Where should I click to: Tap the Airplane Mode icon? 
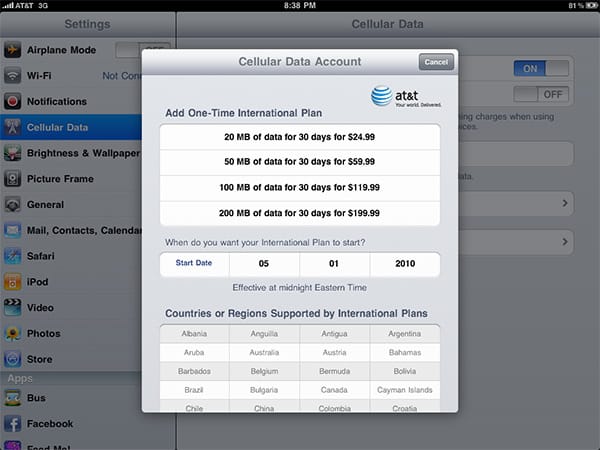click(13, 50)
